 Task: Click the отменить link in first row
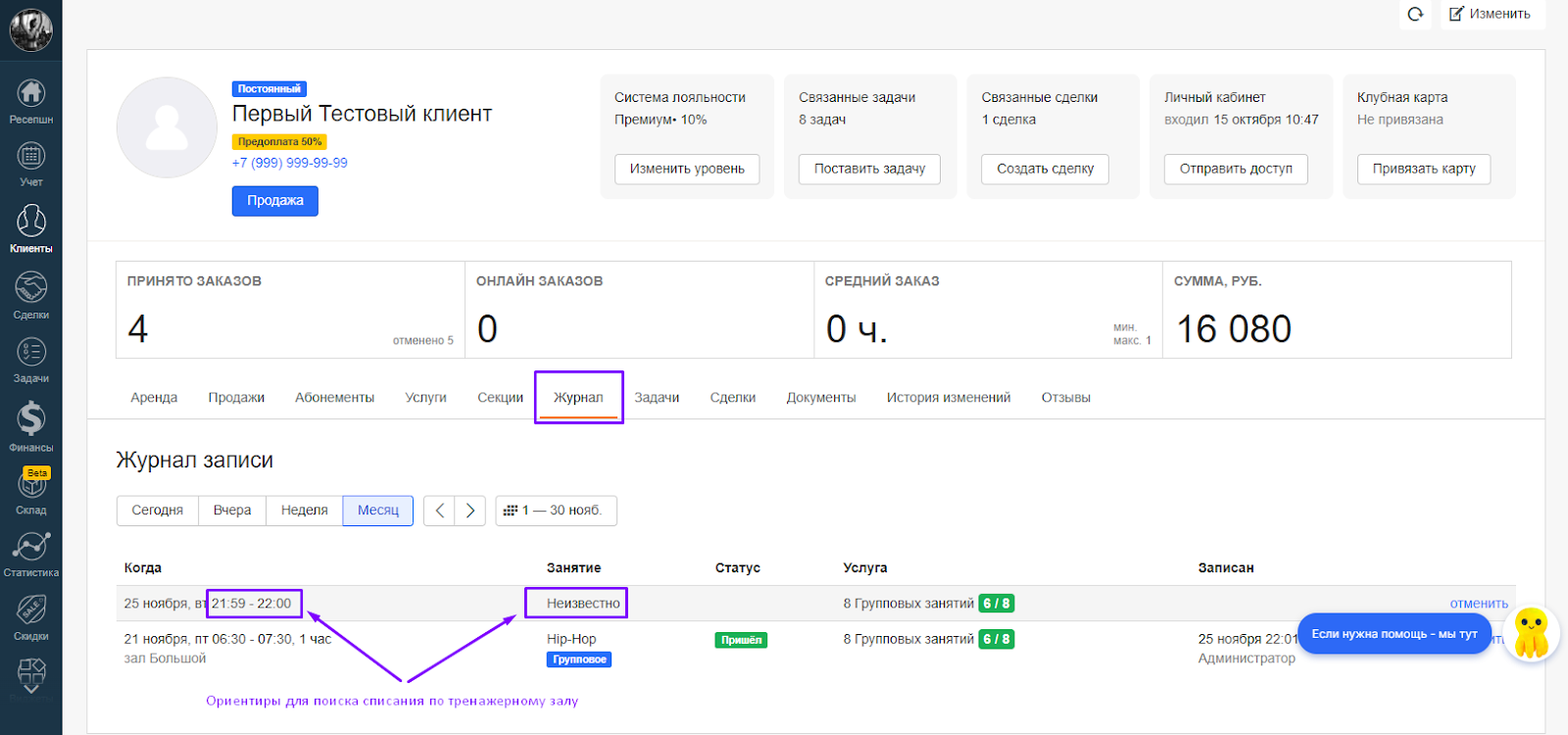pyautogui.click(x=1478, y=604)
